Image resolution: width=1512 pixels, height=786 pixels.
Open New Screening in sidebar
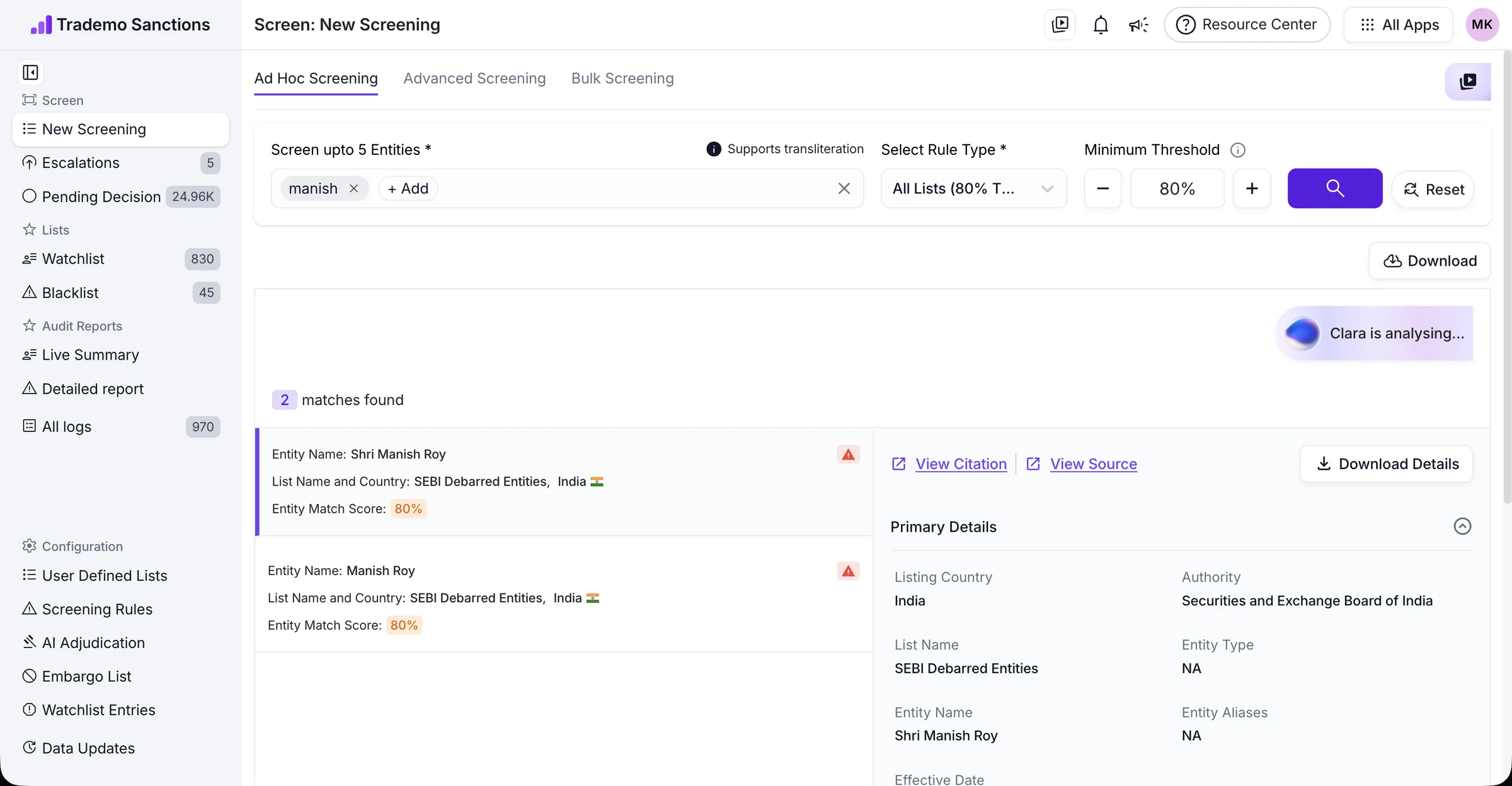pyautogui.click(x=120, y=129)
